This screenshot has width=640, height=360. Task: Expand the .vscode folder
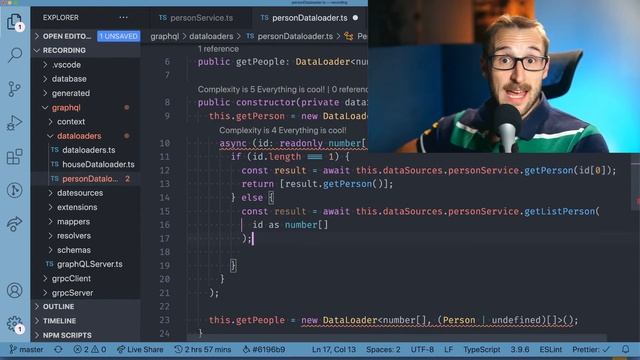point(86,64)
